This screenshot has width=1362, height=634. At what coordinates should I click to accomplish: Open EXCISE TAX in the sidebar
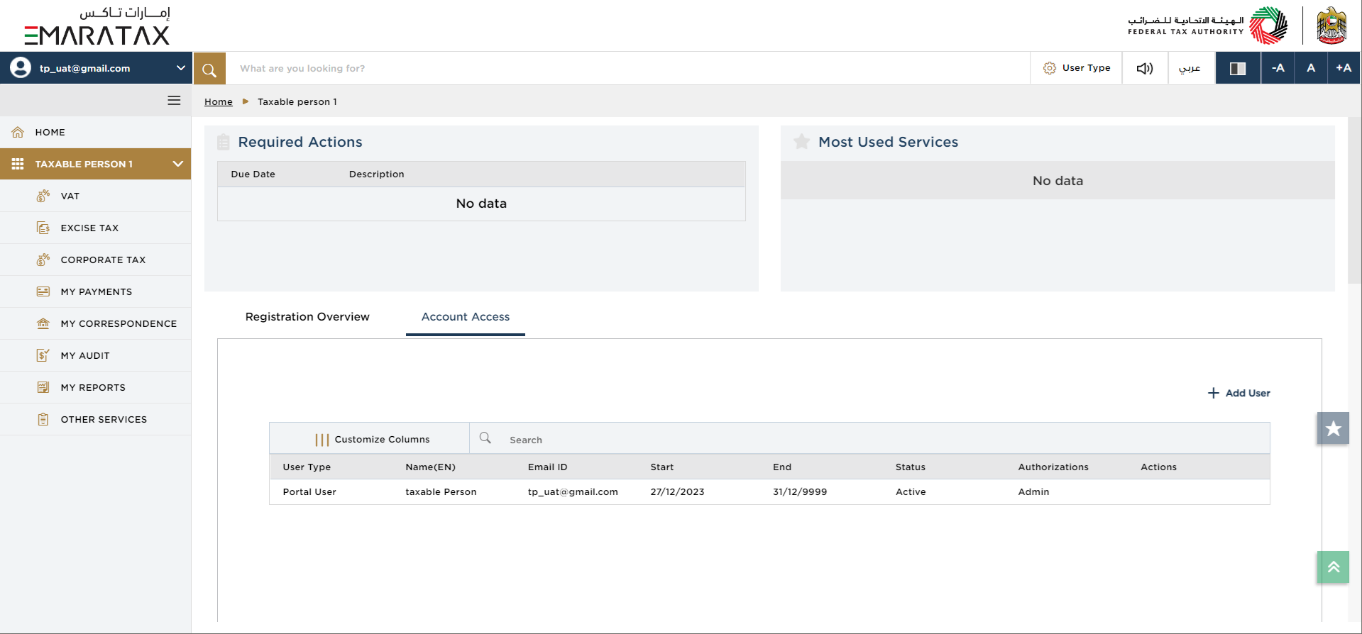[x=95, y=228]
